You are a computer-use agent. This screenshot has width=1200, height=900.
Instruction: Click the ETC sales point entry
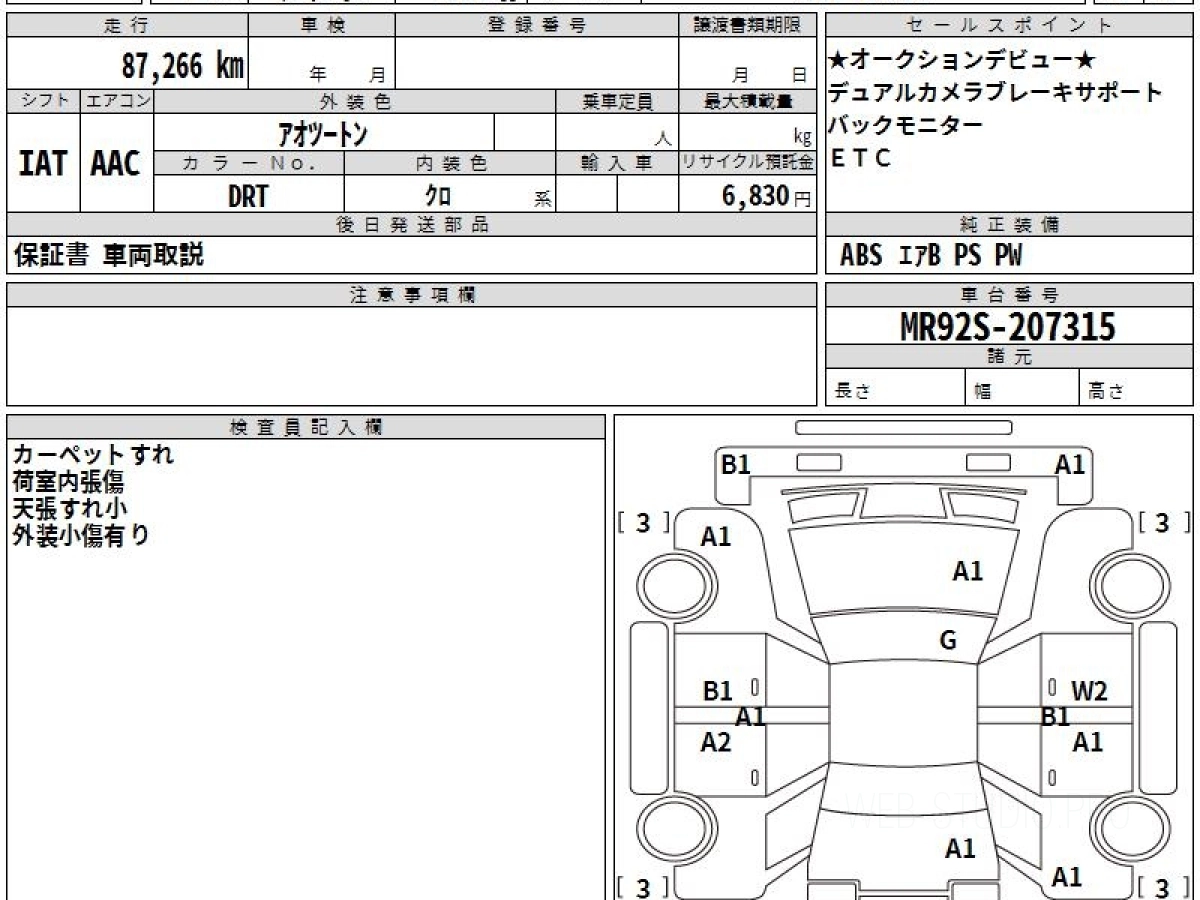tap(861, 158)
